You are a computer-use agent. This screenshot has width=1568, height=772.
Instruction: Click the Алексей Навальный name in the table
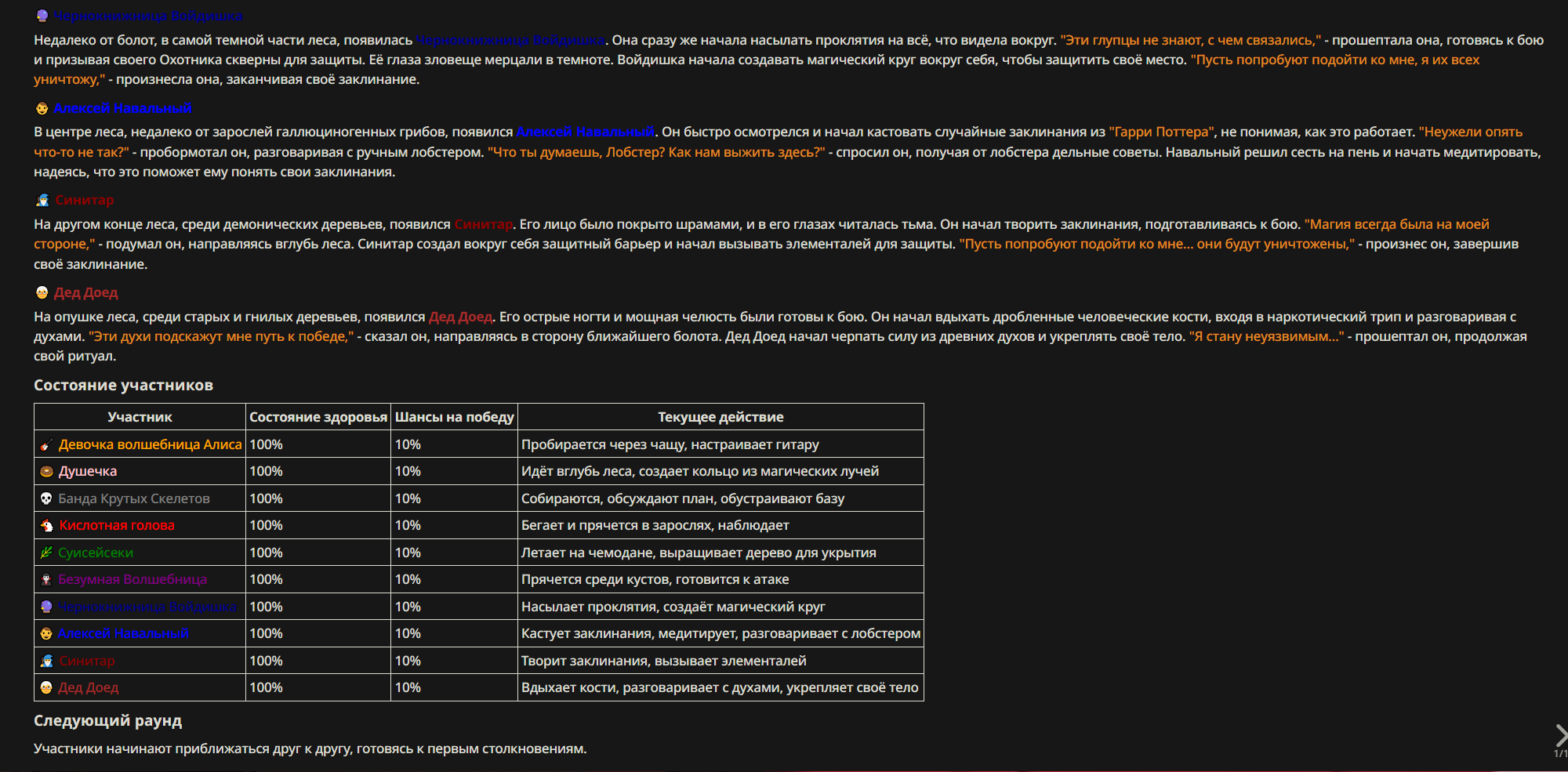tap(123, 633)
